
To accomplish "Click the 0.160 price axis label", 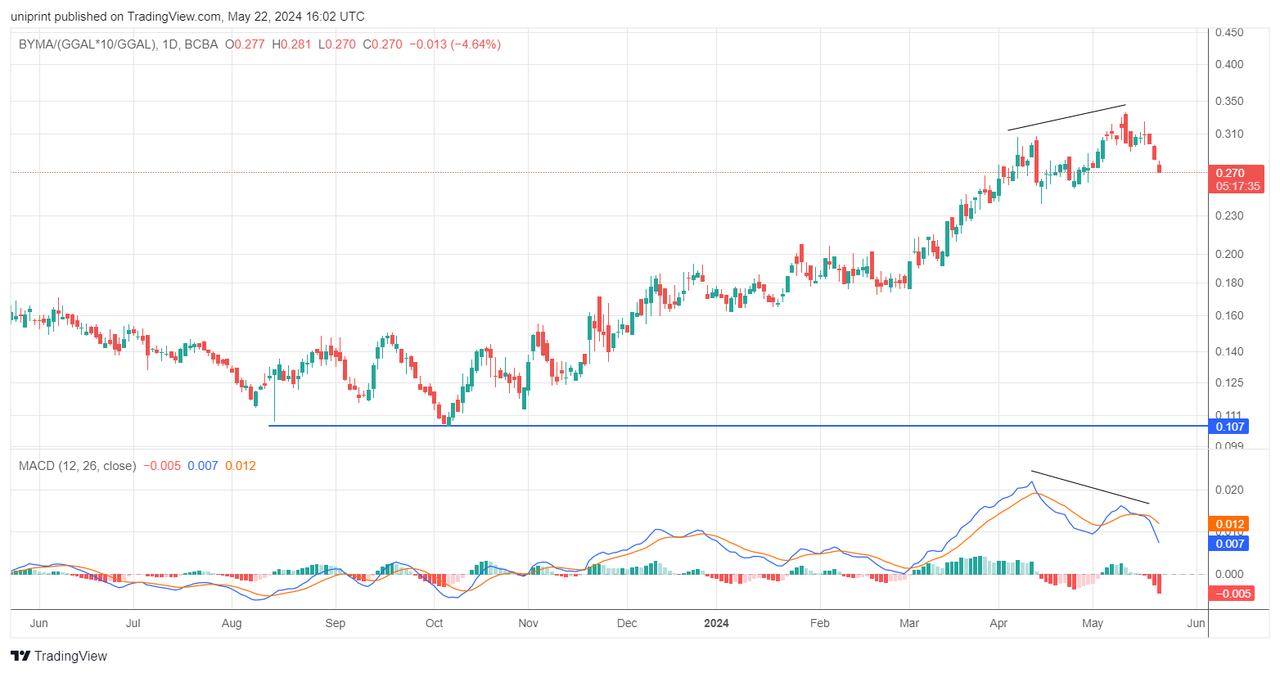I will tap(1229, 316).
